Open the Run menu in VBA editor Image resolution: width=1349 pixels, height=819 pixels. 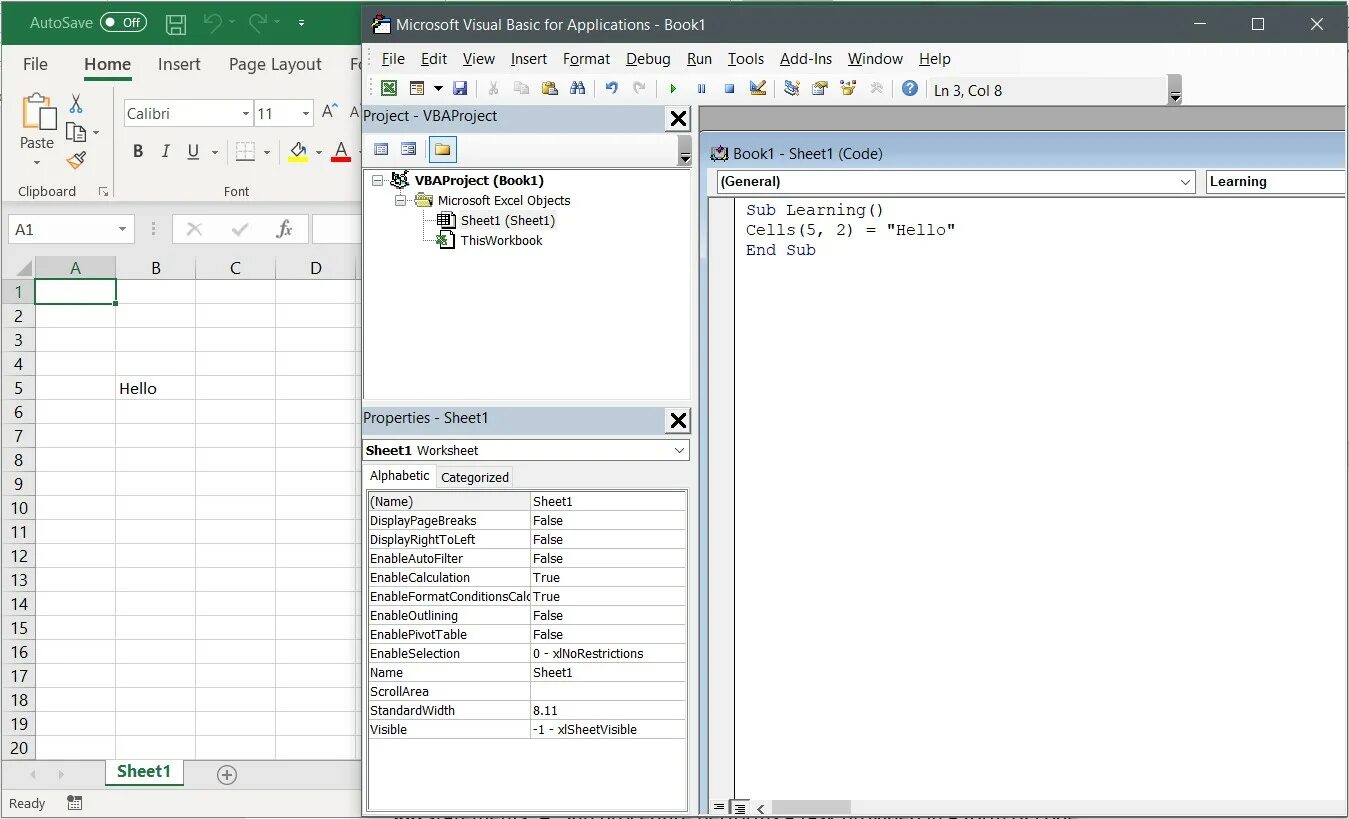click(x=699, y=59)
